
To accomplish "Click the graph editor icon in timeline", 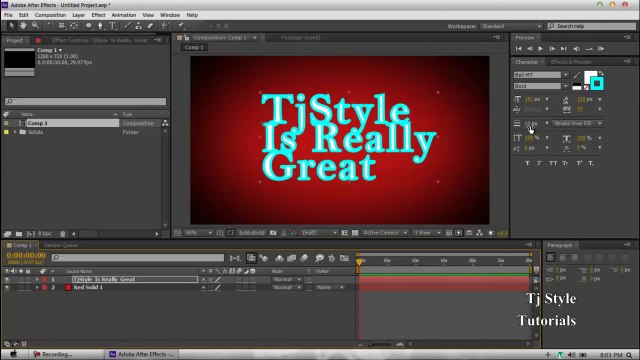I will [344, 258].
